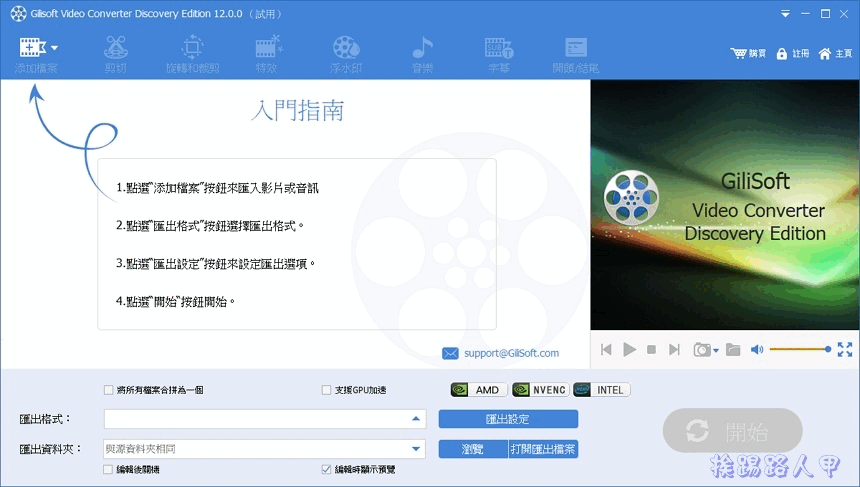
Task: Open the 開頭/結尾 intro/outro tool
Action: pos(576,55)
